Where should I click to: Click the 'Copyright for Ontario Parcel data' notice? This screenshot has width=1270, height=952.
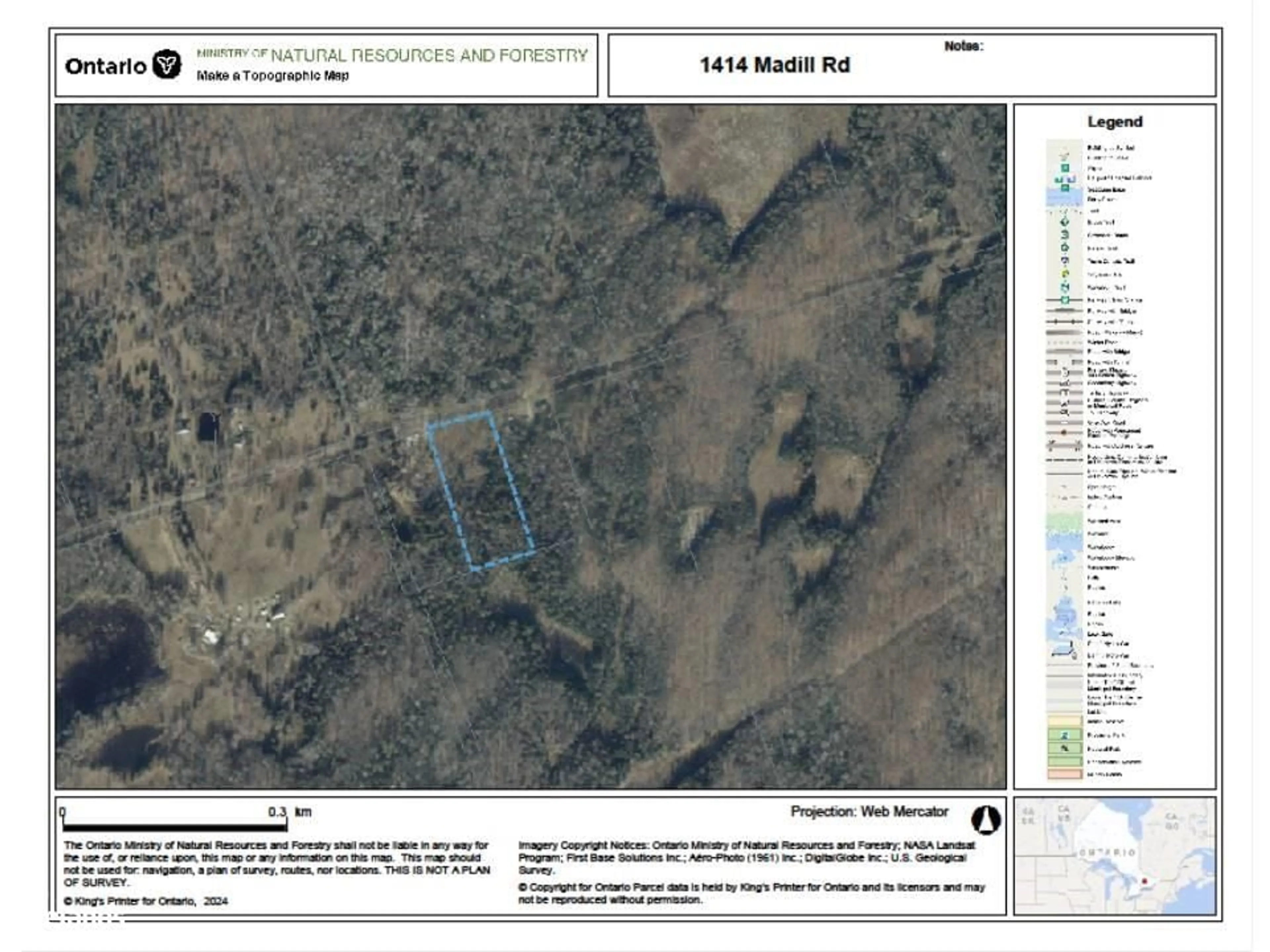point(751,893)
